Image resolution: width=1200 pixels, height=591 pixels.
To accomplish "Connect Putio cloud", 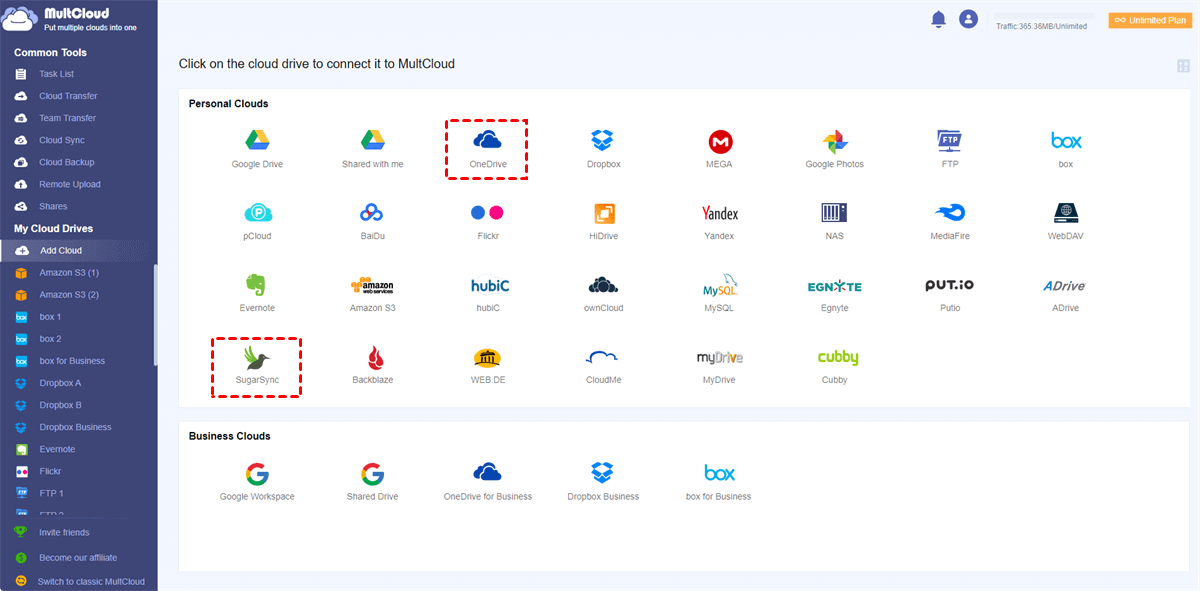I will tap(950, 293).
